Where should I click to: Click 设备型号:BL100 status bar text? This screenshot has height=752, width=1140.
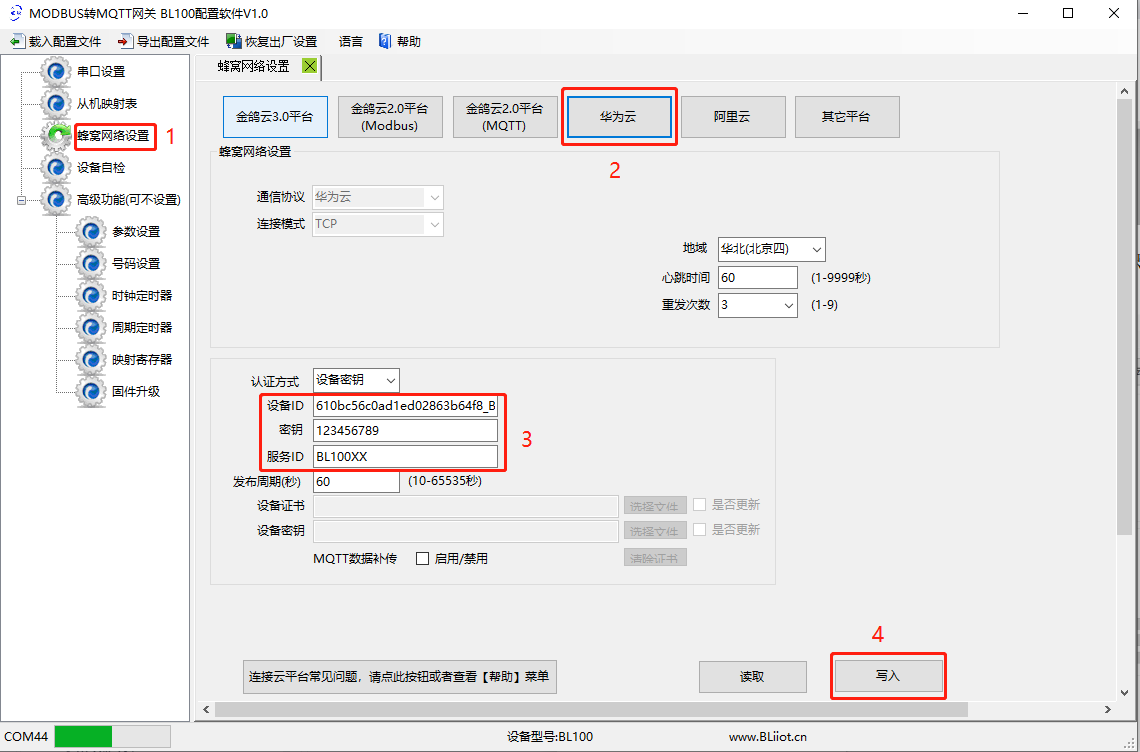click(550, 737)
